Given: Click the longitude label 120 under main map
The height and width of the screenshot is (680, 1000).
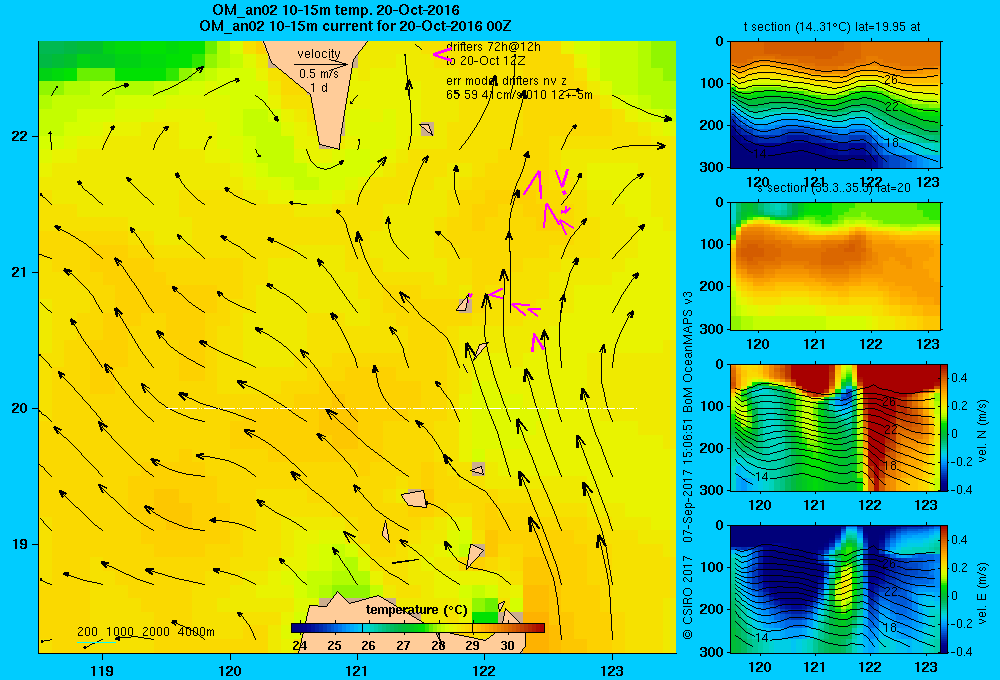Looking at the screenshot, I should click(x=230, y=670).
